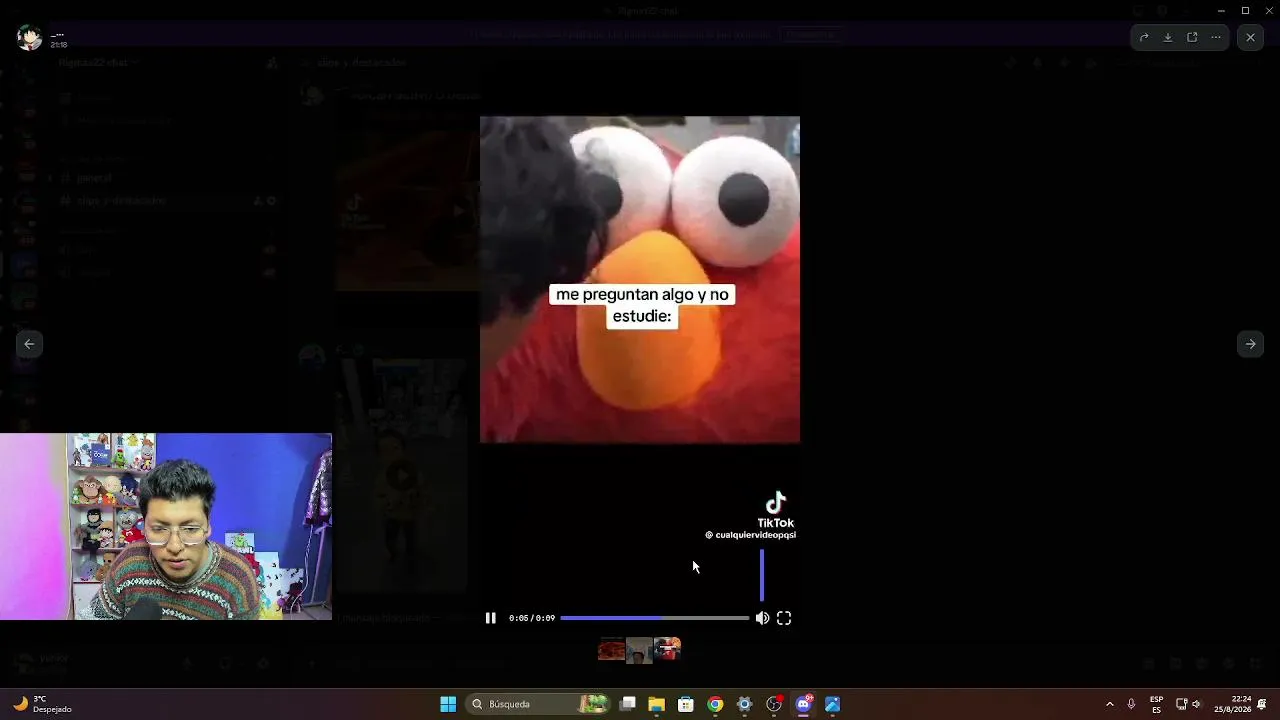The image size is (1280, 720).
Task: Click the Elmo video playing area
Action: [640, 279]
